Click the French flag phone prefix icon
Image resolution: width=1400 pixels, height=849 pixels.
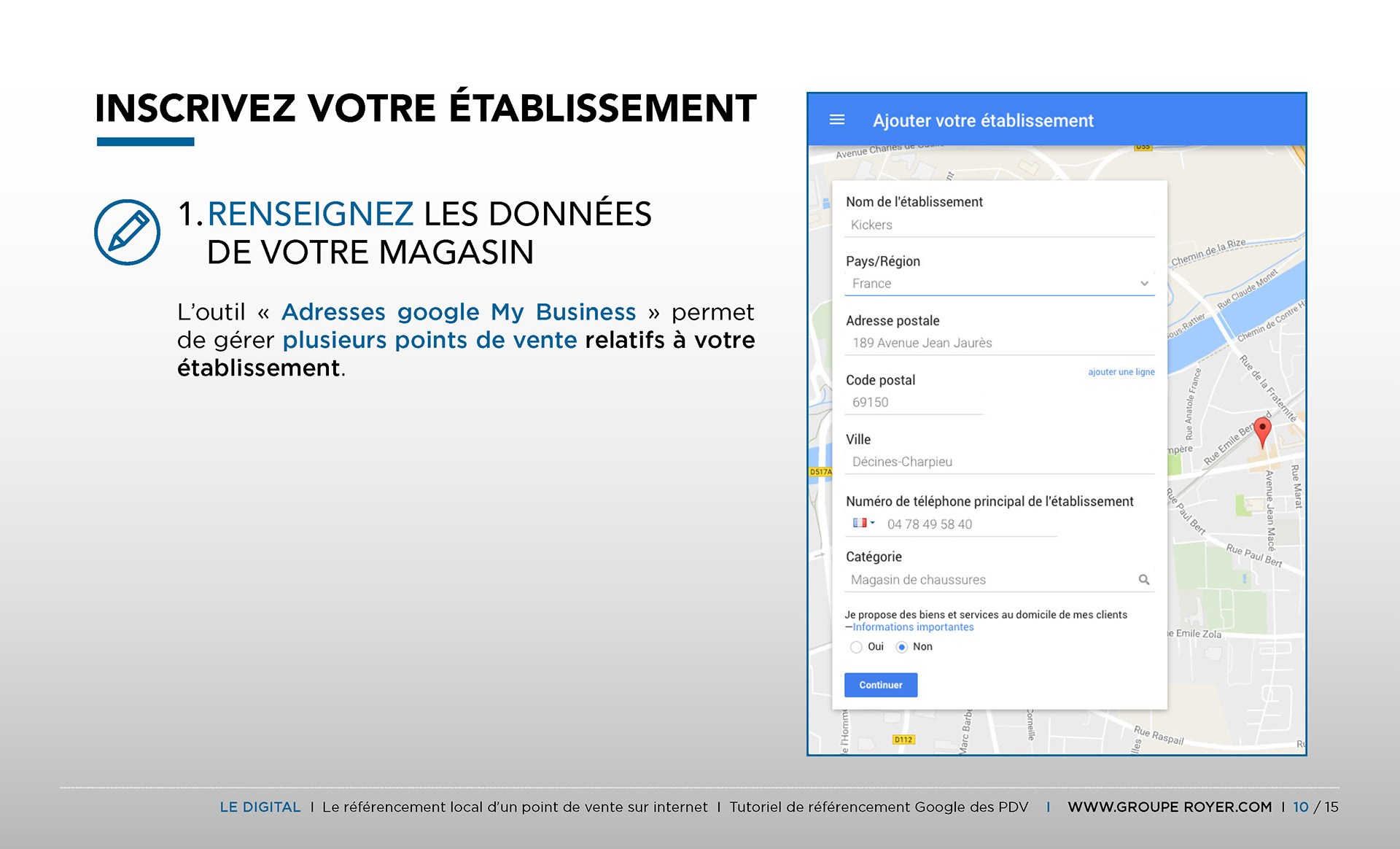pyautogui.click(x=860, y=523)
